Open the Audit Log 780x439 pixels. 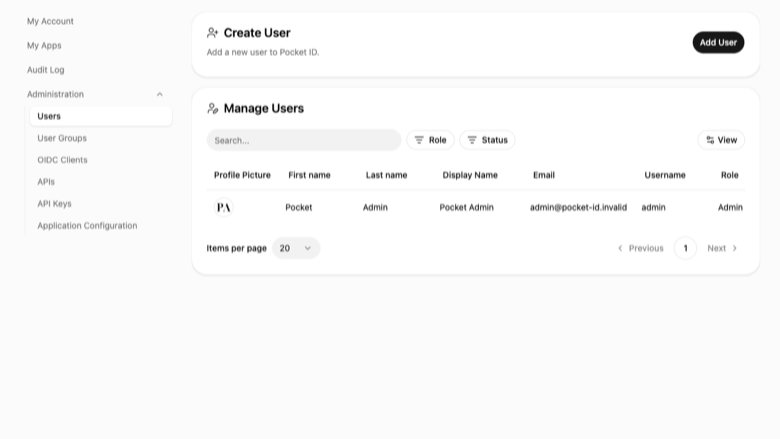[46, 70]
